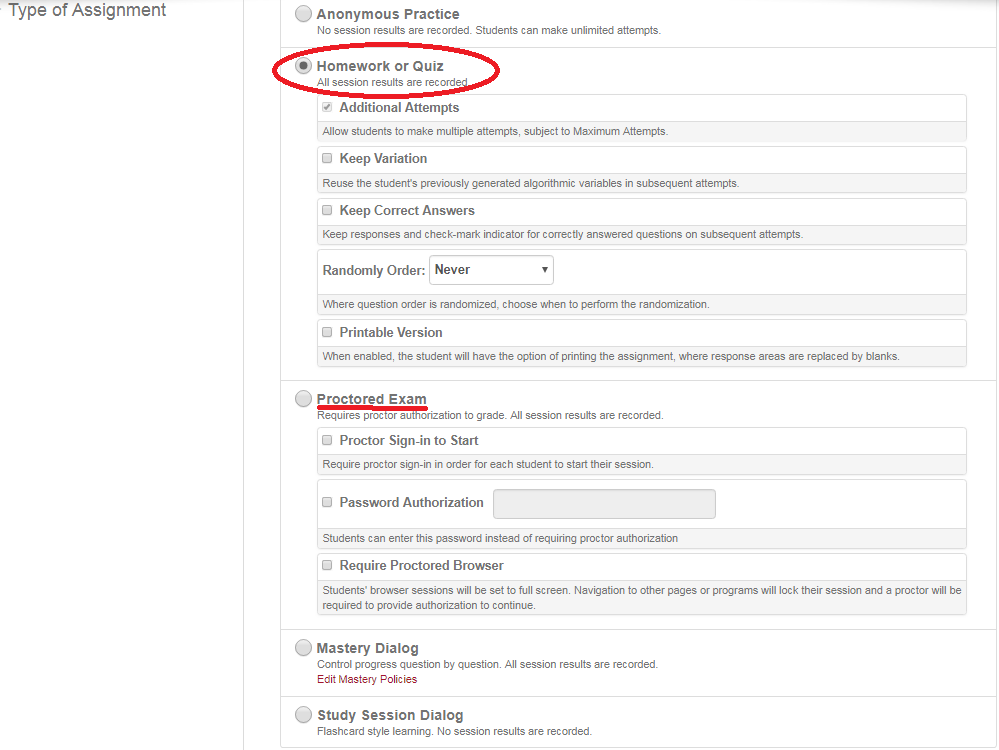
Task: Choose the Homework or Quiz option
Action: pyautogui.click(x=303, y=66)
